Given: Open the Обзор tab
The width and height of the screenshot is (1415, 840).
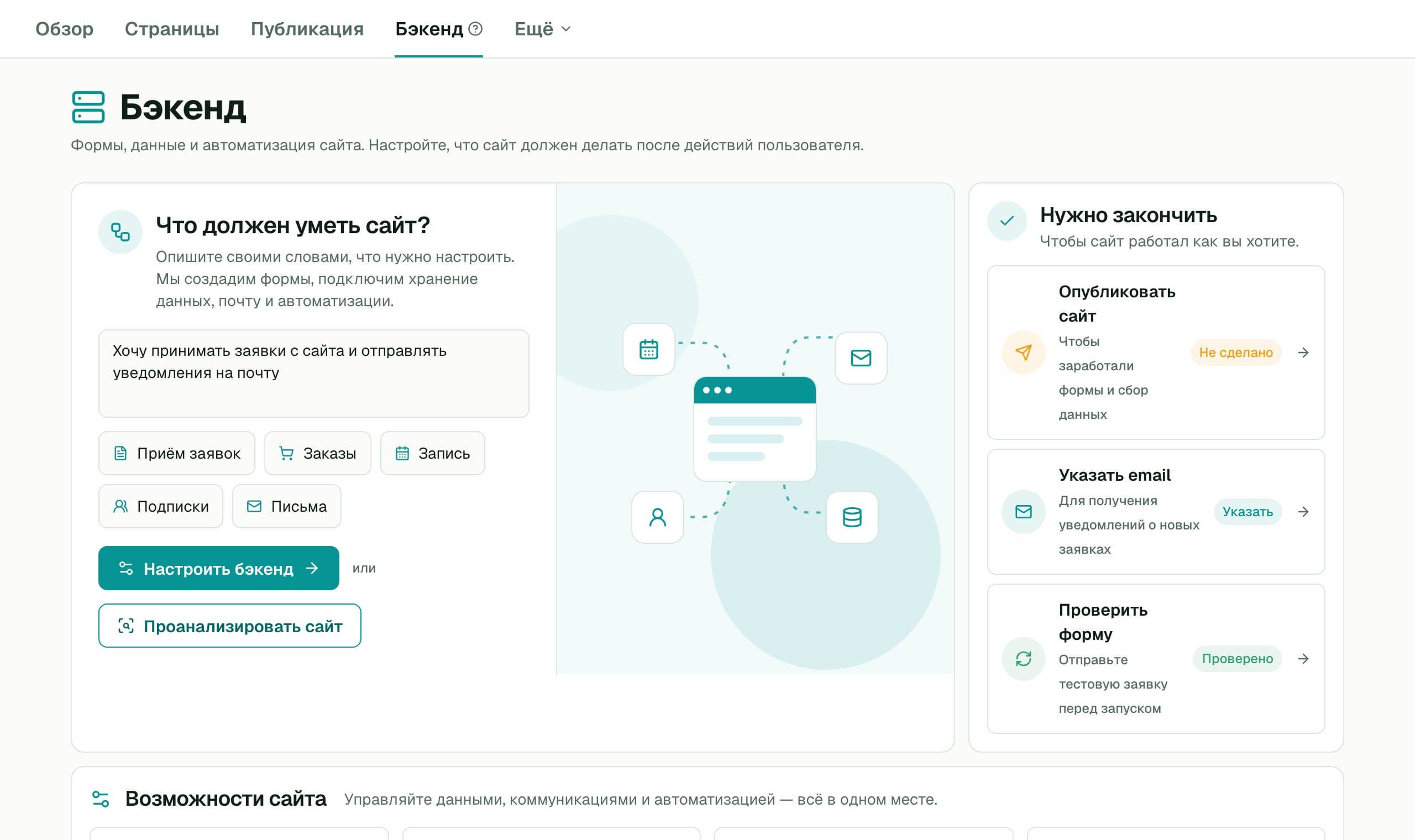Looking at the screenshot, I should point(65,29).
